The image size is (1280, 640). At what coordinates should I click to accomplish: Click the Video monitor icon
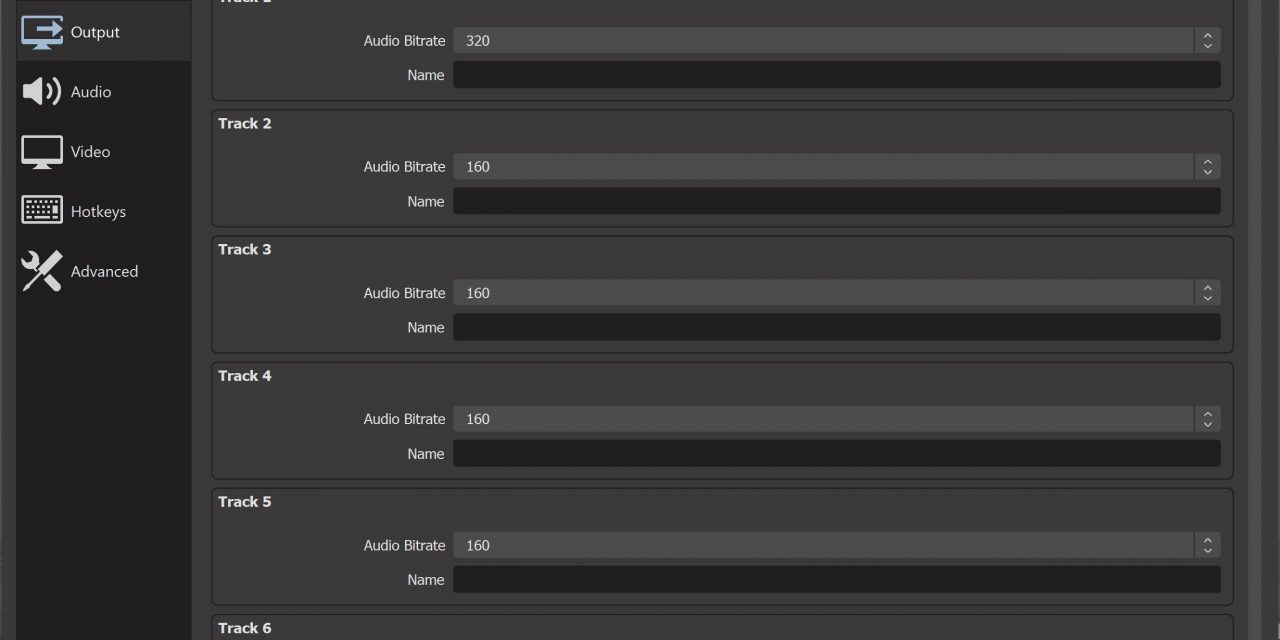[42, 152]
